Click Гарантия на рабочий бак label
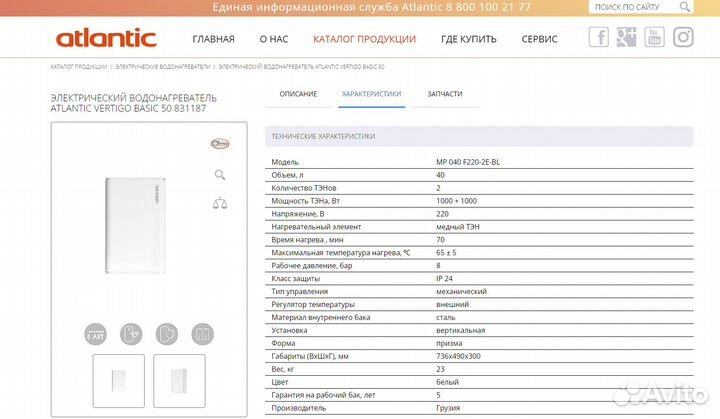The image size is (720, 419). (323, 395)
